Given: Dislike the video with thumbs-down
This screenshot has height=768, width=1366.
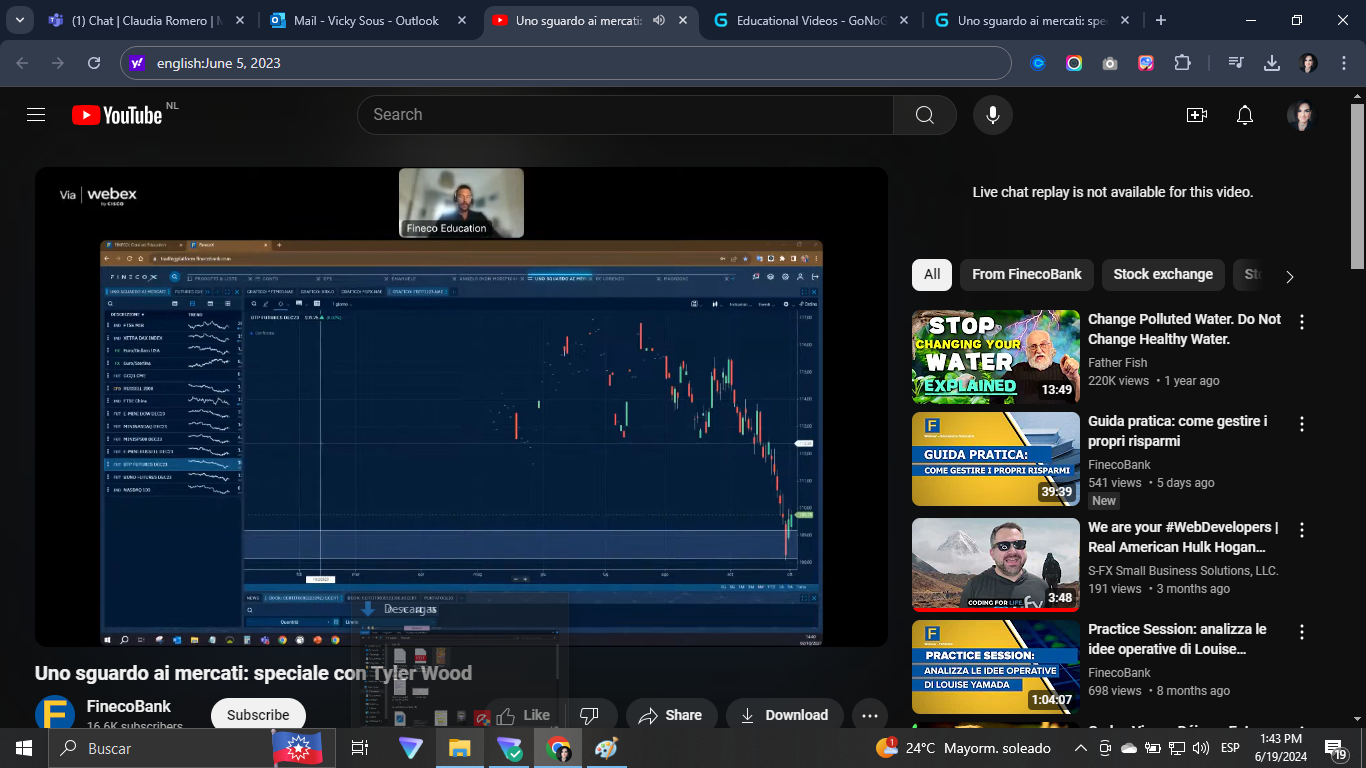Looking at the screenshot, I should coord(589,715).
